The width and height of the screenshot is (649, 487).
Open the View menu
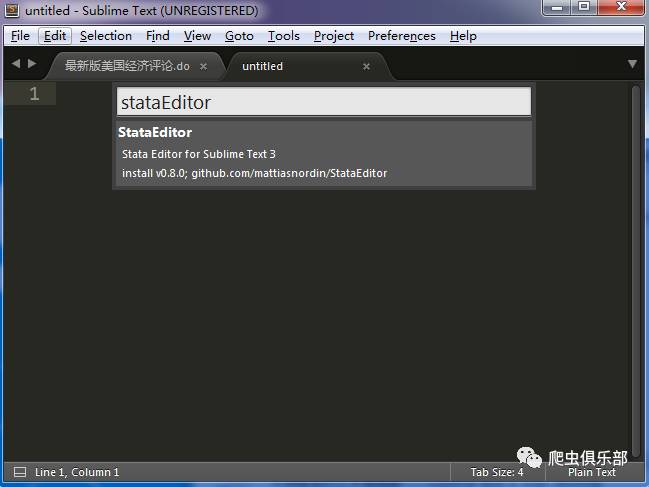point(197,36)
